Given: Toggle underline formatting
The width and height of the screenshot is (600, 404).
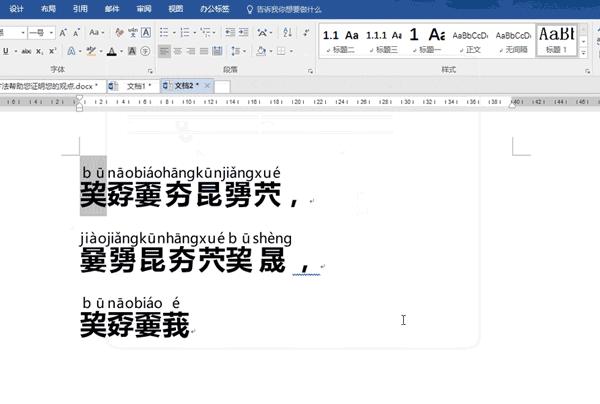Looking at the screenshot, I should [x=6, y=51].
